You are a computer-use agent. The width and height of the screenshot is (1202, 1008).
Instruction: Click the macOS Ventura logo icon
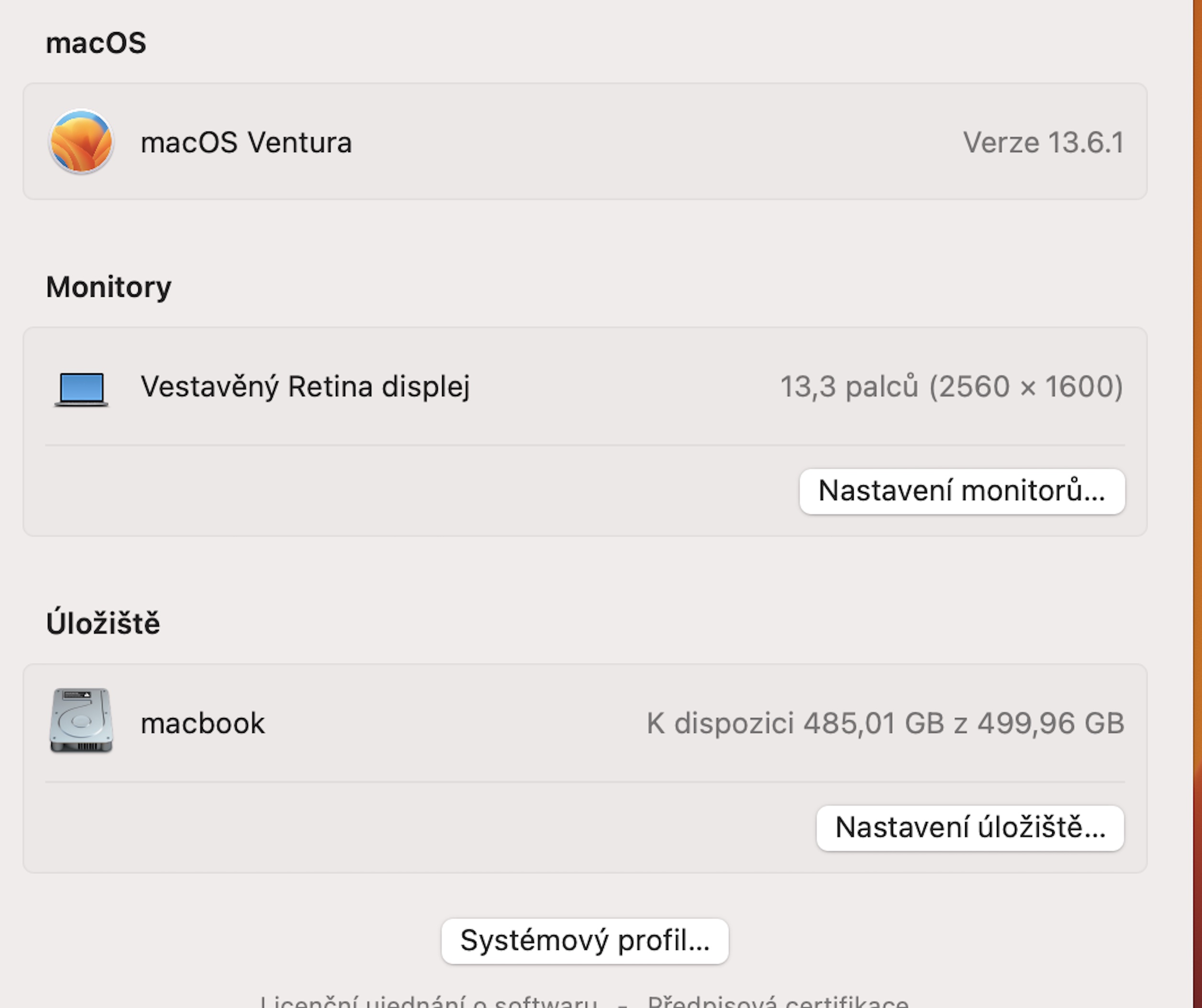point(81,141)
